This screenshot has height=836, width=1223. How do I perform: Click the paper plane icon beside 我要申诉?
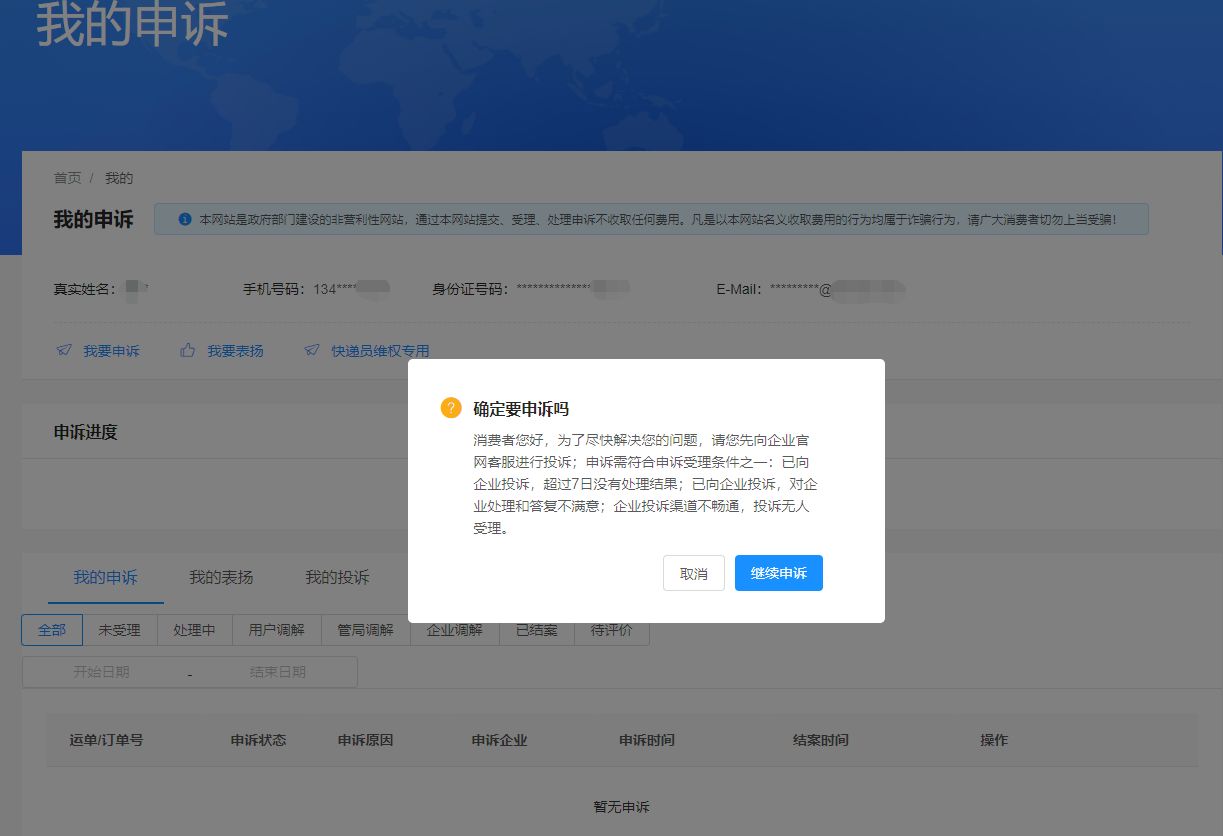tap(62, 351)
